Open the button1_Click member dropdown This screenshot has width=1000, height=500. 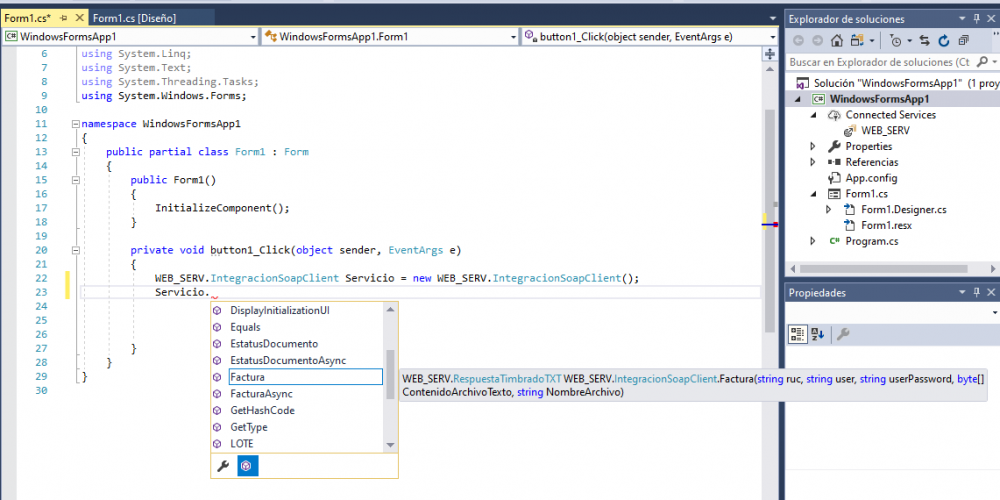pyautogui.click(x=771, y=36)
